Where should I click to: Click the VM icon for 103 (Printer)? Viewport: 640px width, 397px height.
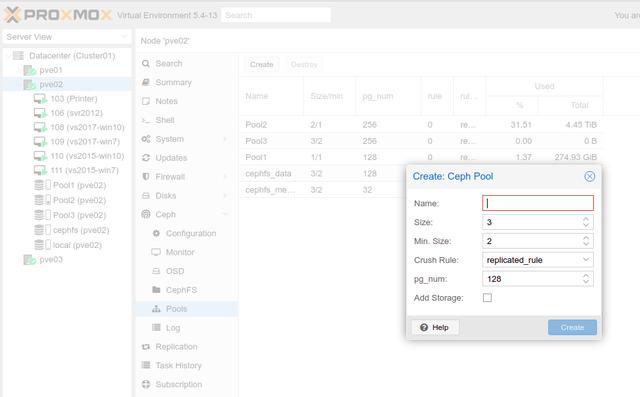[40, 99]
